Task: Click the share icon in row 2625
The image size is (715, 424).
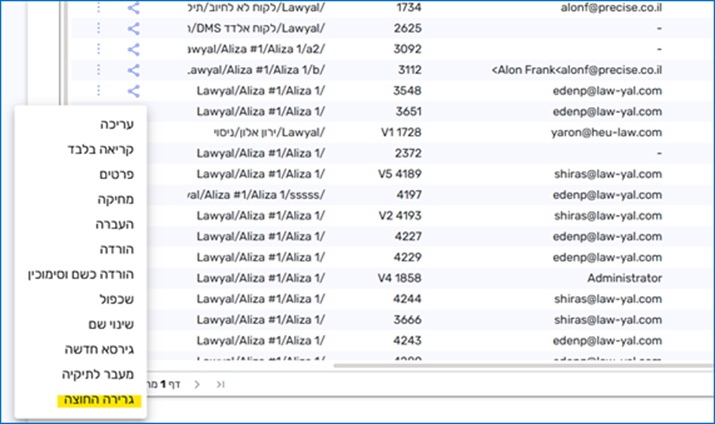Action: click(x=133, y=28)
